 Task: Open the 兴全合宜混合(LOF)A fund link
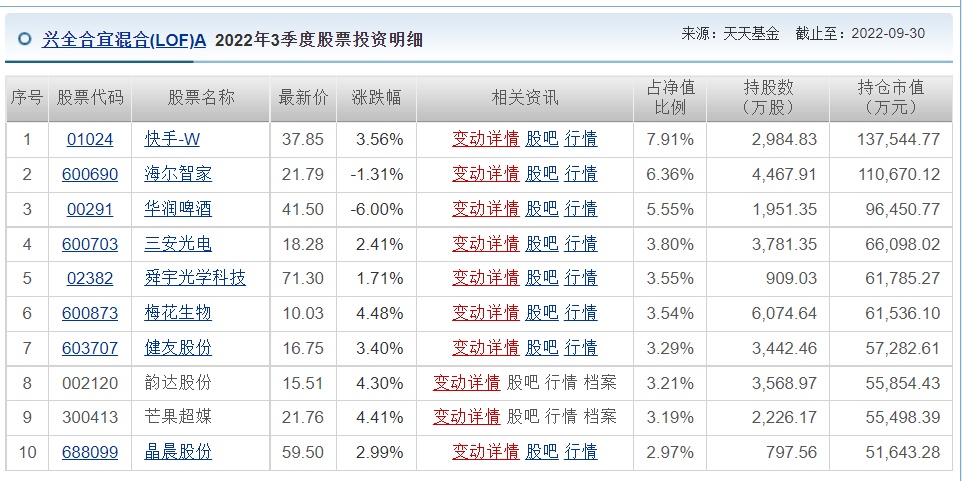tap(124, 40)
